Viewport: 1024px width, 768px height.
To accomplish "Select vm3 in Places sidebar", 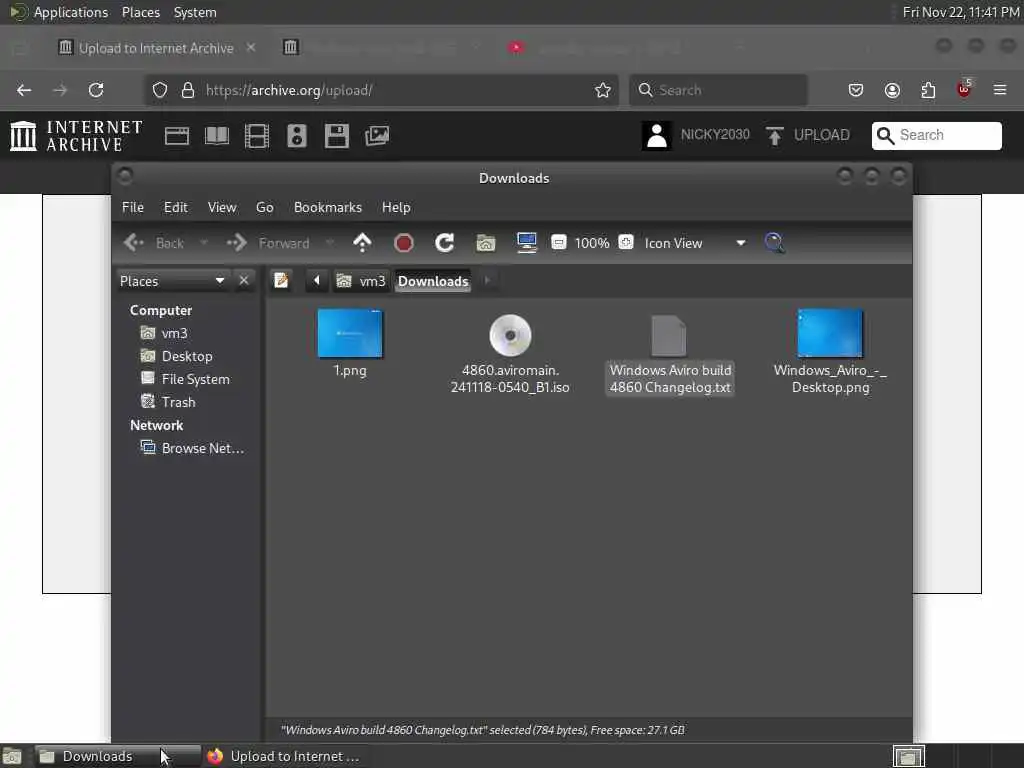I will pyautogui.click(x=165, y=333).
